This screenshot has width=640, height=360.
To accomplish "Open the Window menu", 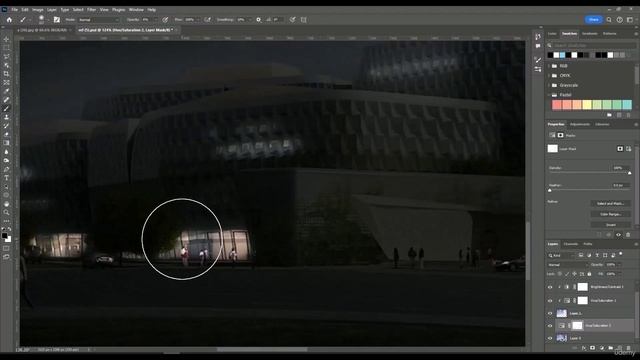I will coord(136,9).
